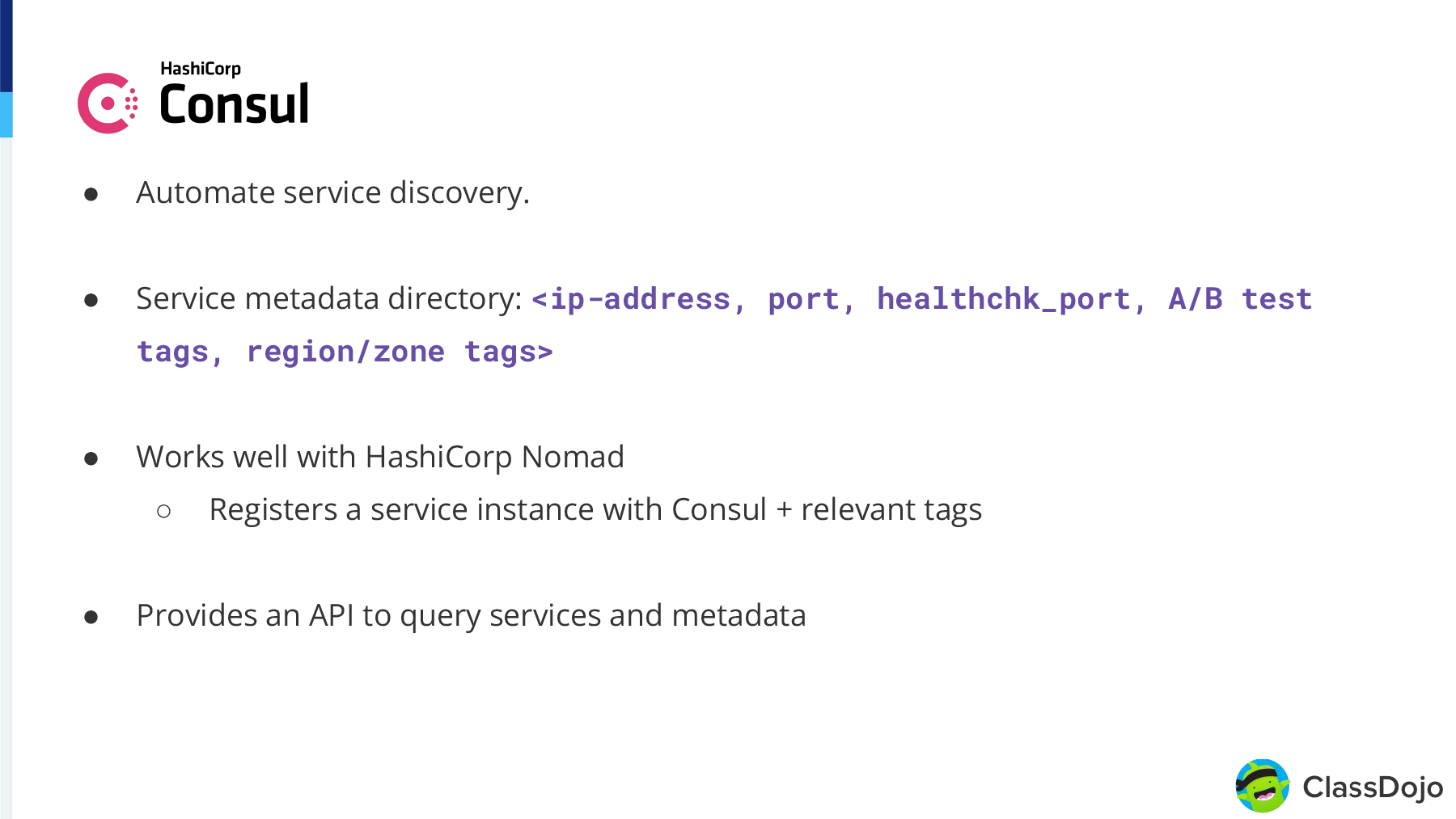Click the dark blue accent bar at left edge
The height and width of the screenshot is (819, 1456).
point(6,46)
